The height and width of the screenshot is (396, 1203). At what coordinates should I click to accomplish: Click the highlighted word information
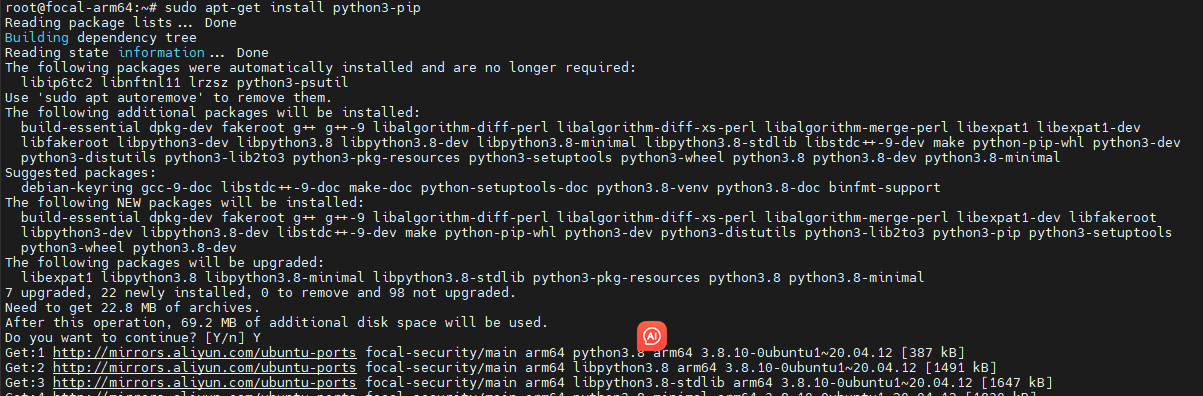tap(163, 52)
